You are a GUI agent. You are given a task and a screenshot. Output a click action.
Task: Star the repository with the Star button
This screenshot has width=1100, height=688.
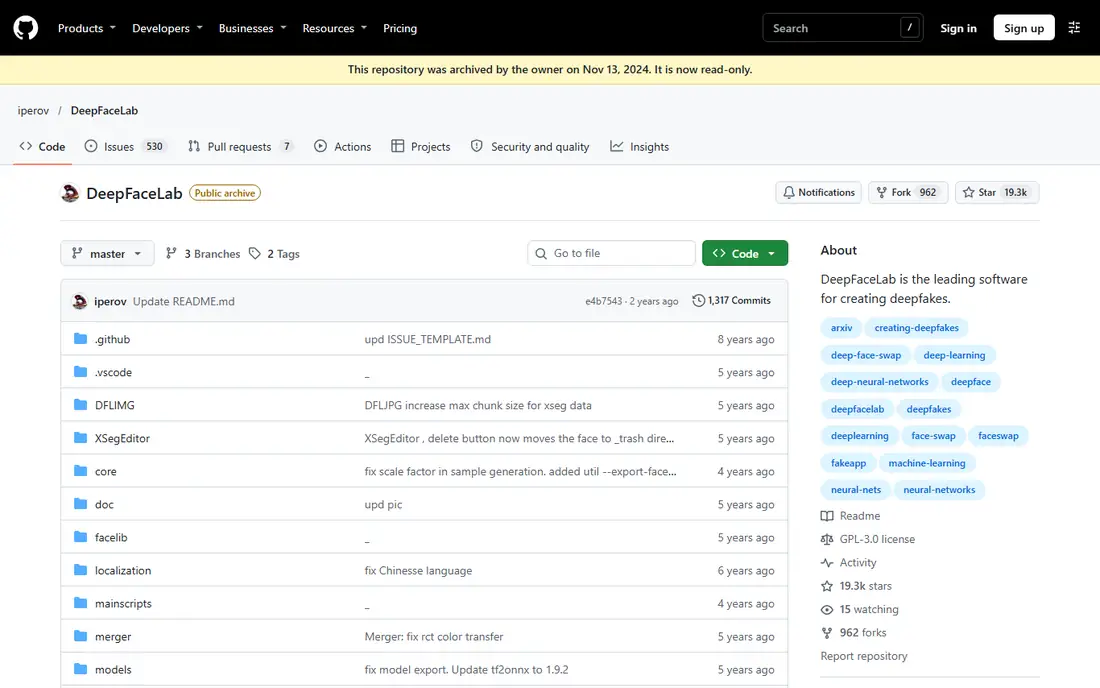coord(997,192)
